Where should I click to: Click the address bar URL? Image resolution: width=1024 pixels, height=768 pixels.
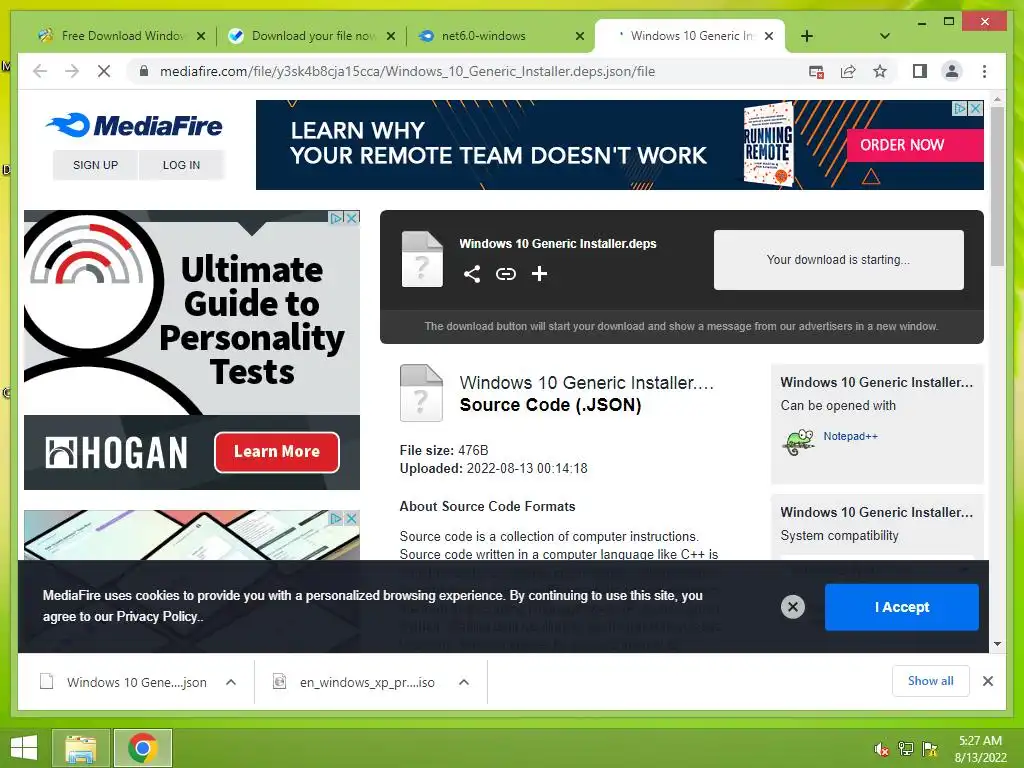(x=408, y=71)
